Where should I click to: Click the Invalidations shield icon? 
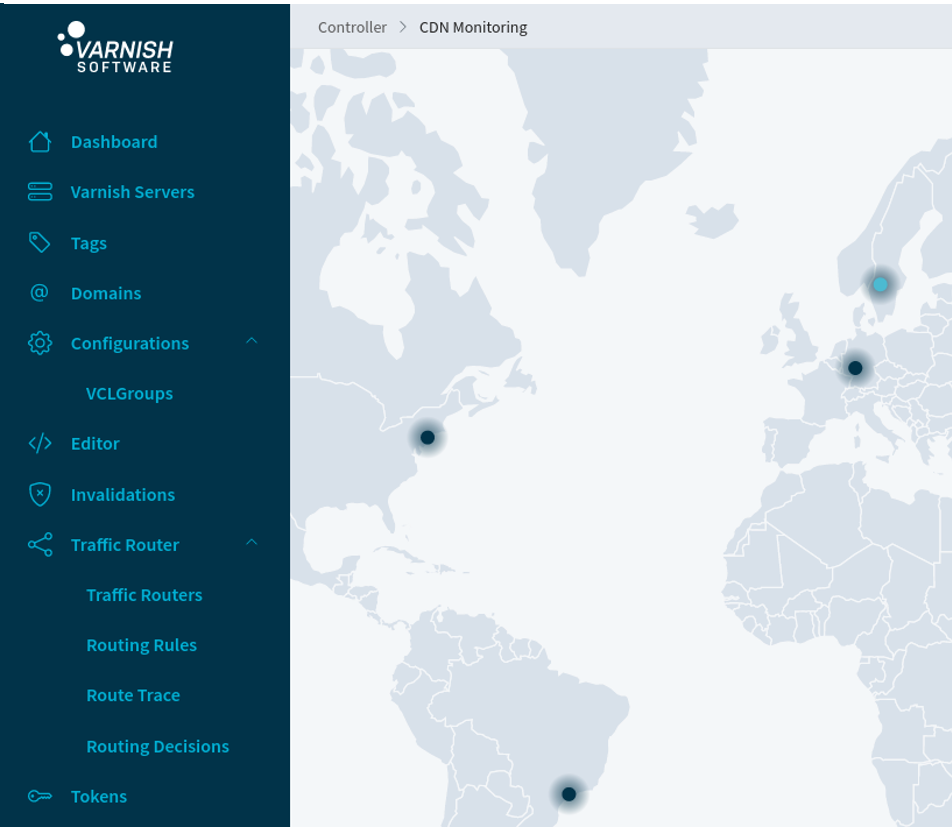click(x=40, y=494)
